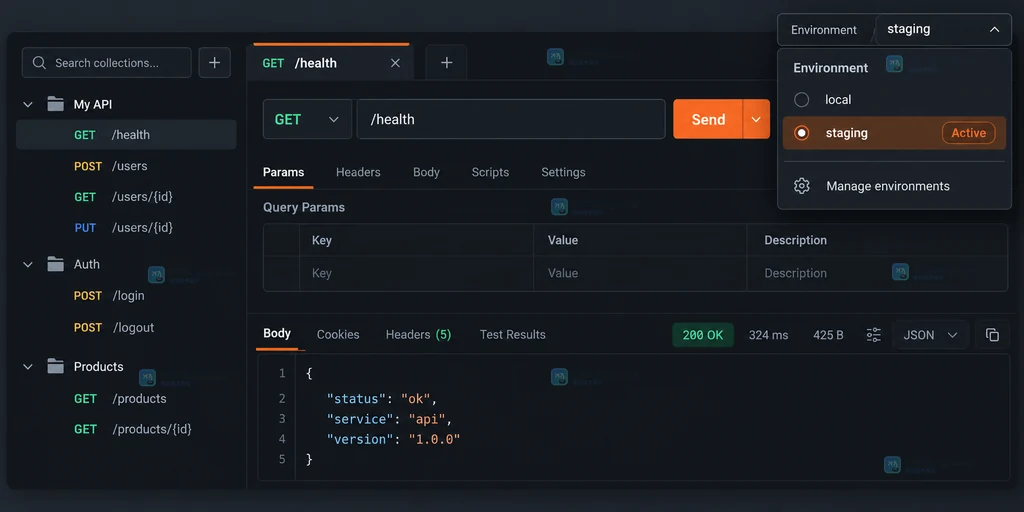Click the 324 ms response time
Image resolution: width=1024 pixels, height=512 pixels.
click(x=768, y=335)
